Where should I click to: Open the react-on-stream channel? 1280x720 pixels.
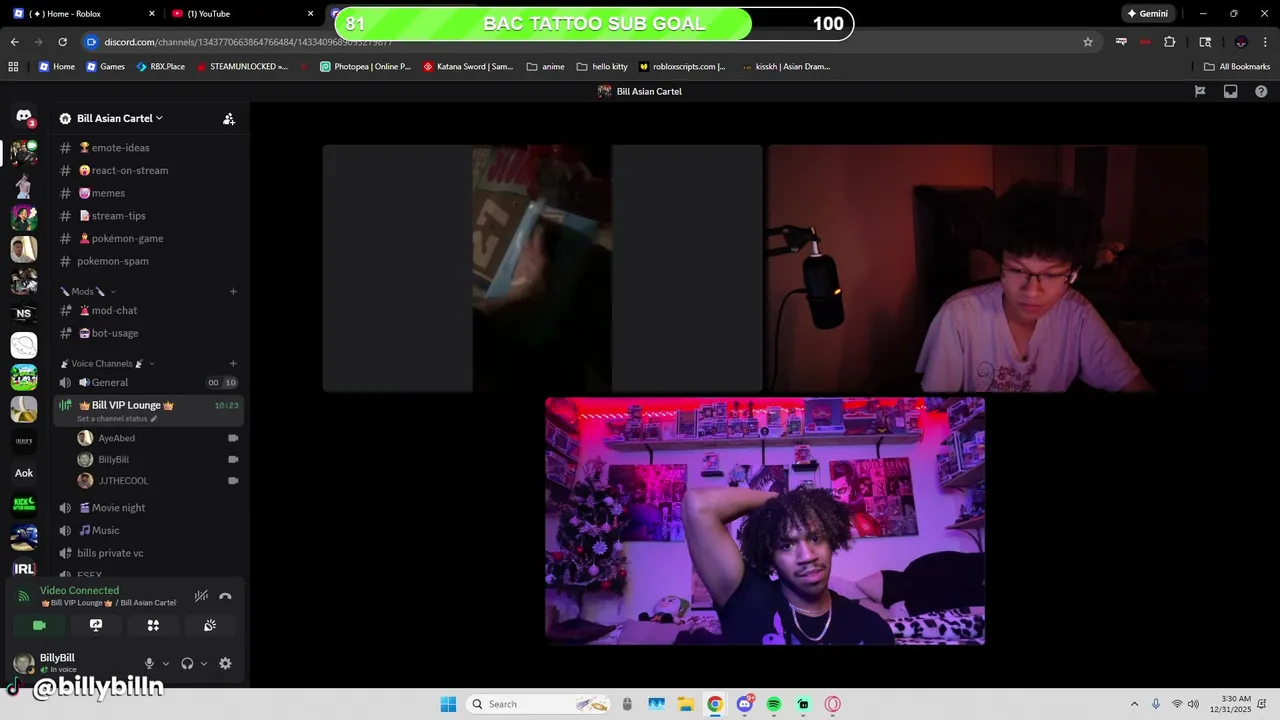(x=150, y=170)
